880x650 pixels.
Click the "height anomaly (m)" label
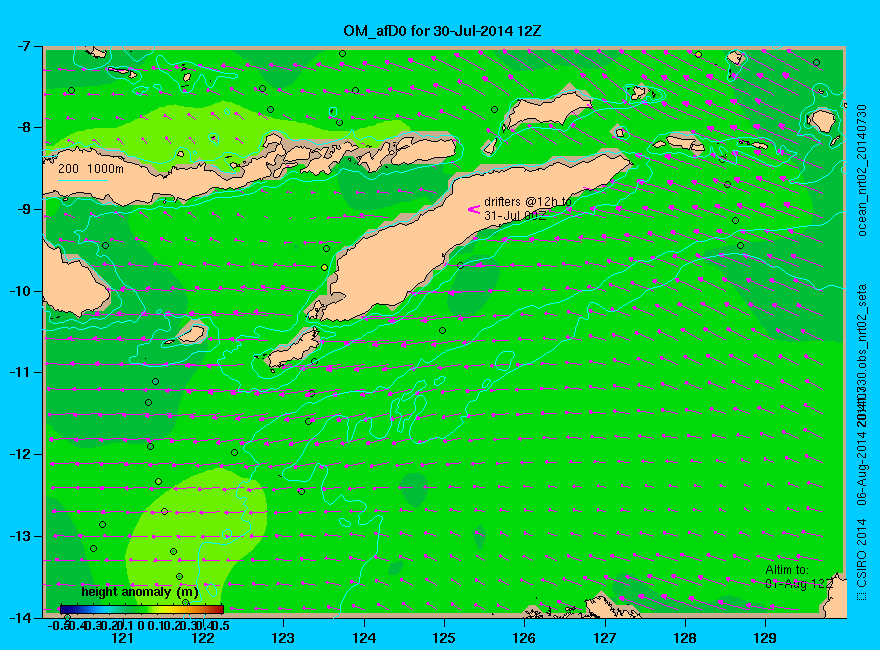[x=140, y=592]
